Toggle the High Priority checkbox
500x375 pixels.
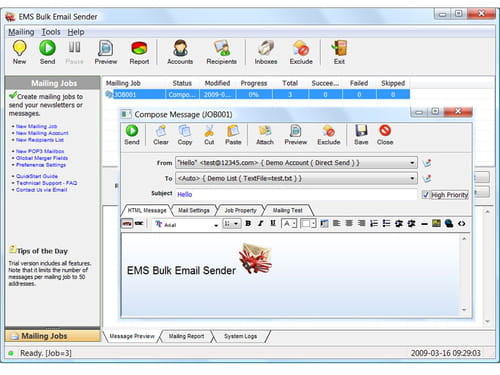coord(425,195)
